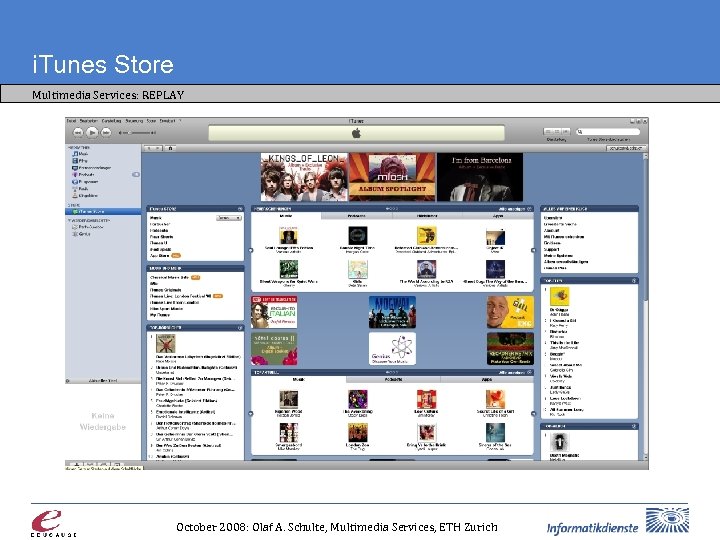Click the store back/forward navigation arrows
The image size is (720, 540).
point(153,148)
